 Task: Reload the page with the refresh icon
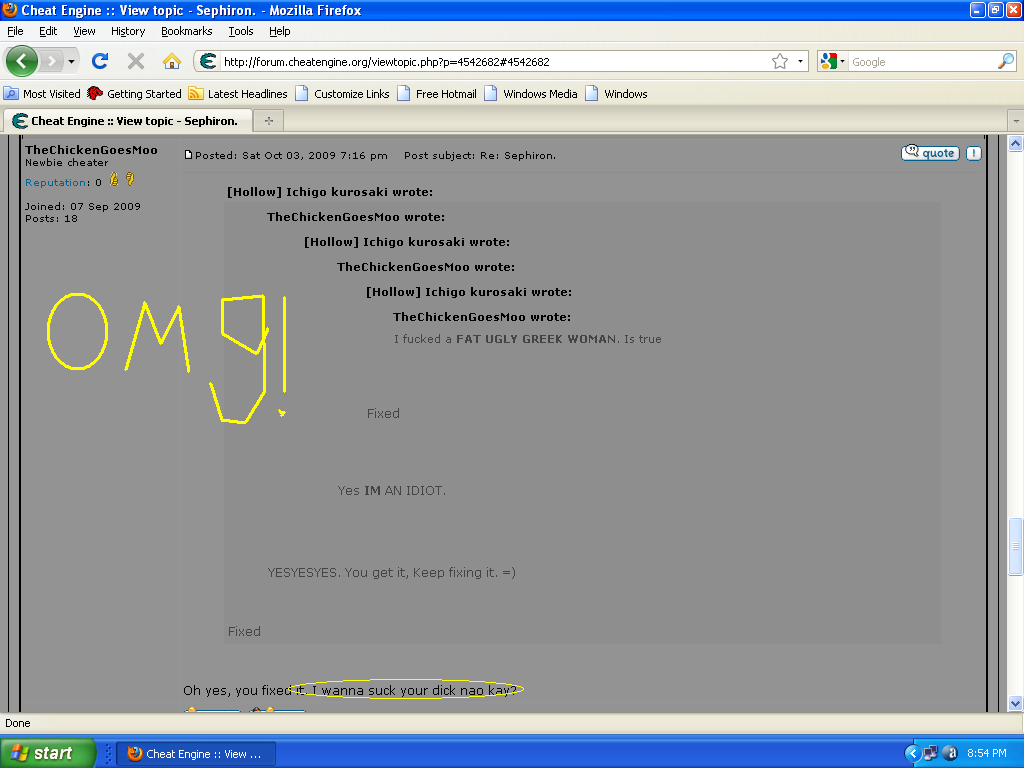[99, 61]
